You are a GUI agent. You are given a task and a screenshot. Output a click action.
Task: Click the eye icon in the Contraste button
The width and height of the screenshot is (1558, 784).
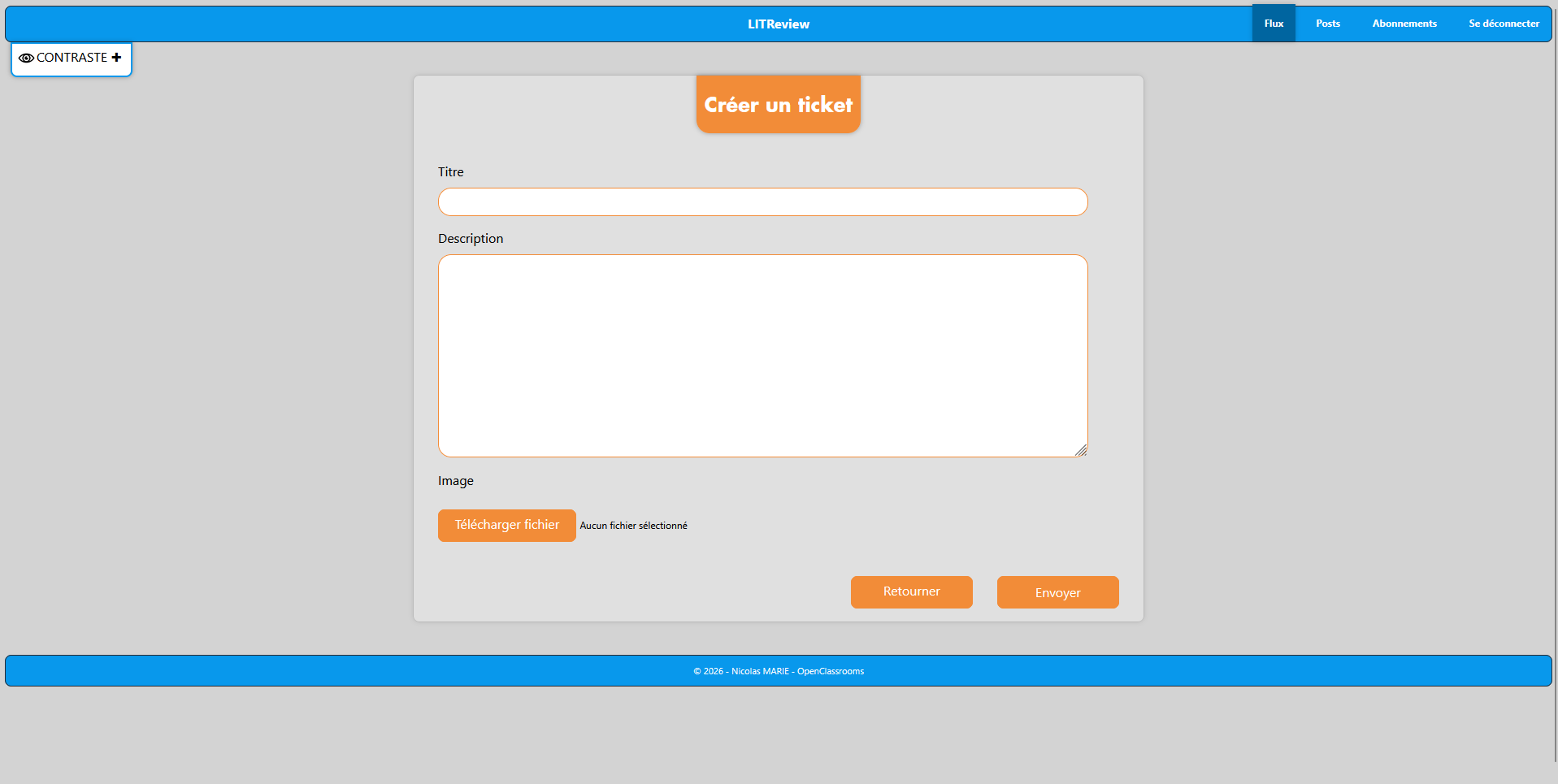pyautogui.click(x=26, y=58)
